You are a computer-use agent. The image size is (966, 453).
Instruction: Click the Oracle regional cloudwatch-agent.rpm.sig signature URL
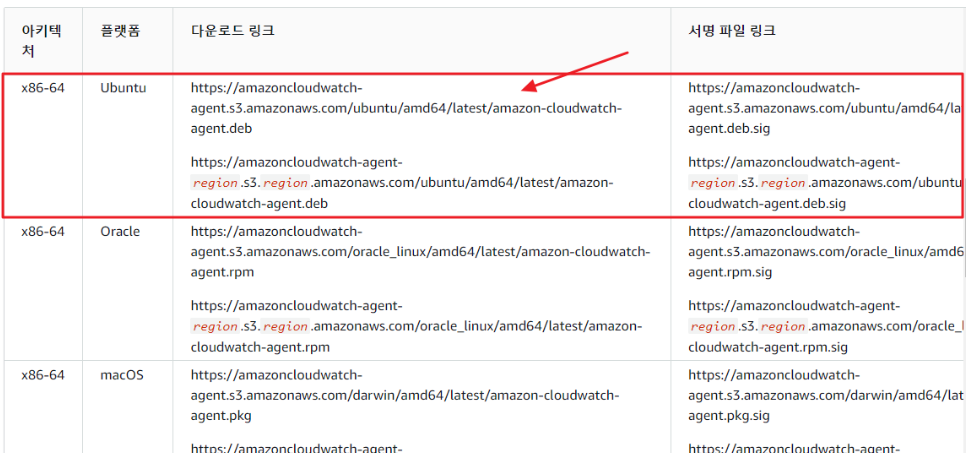click(x=826, y=326)
